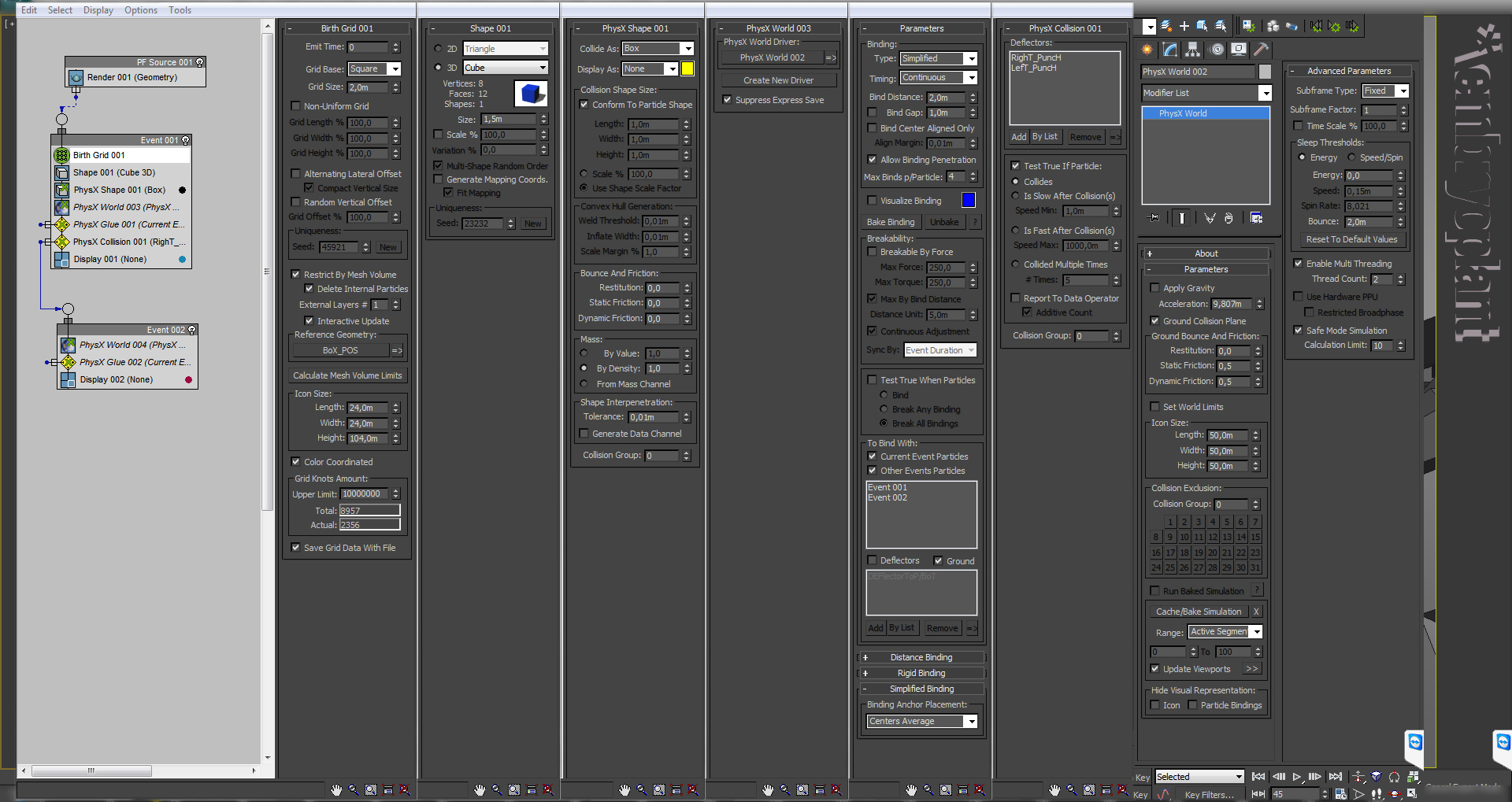Expand the Distance Binding rollout
The image size is (1512, 802).
[x=921, y=657]
